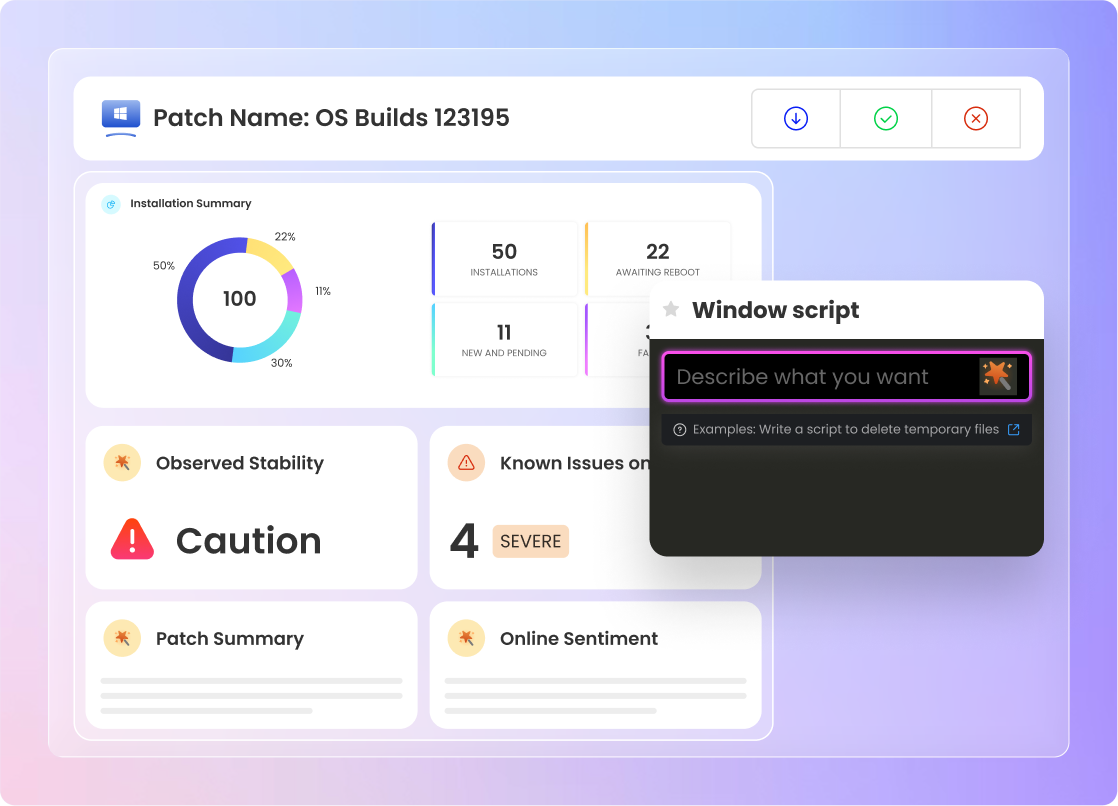Click the blue download arrow icon

click(796, 119)
